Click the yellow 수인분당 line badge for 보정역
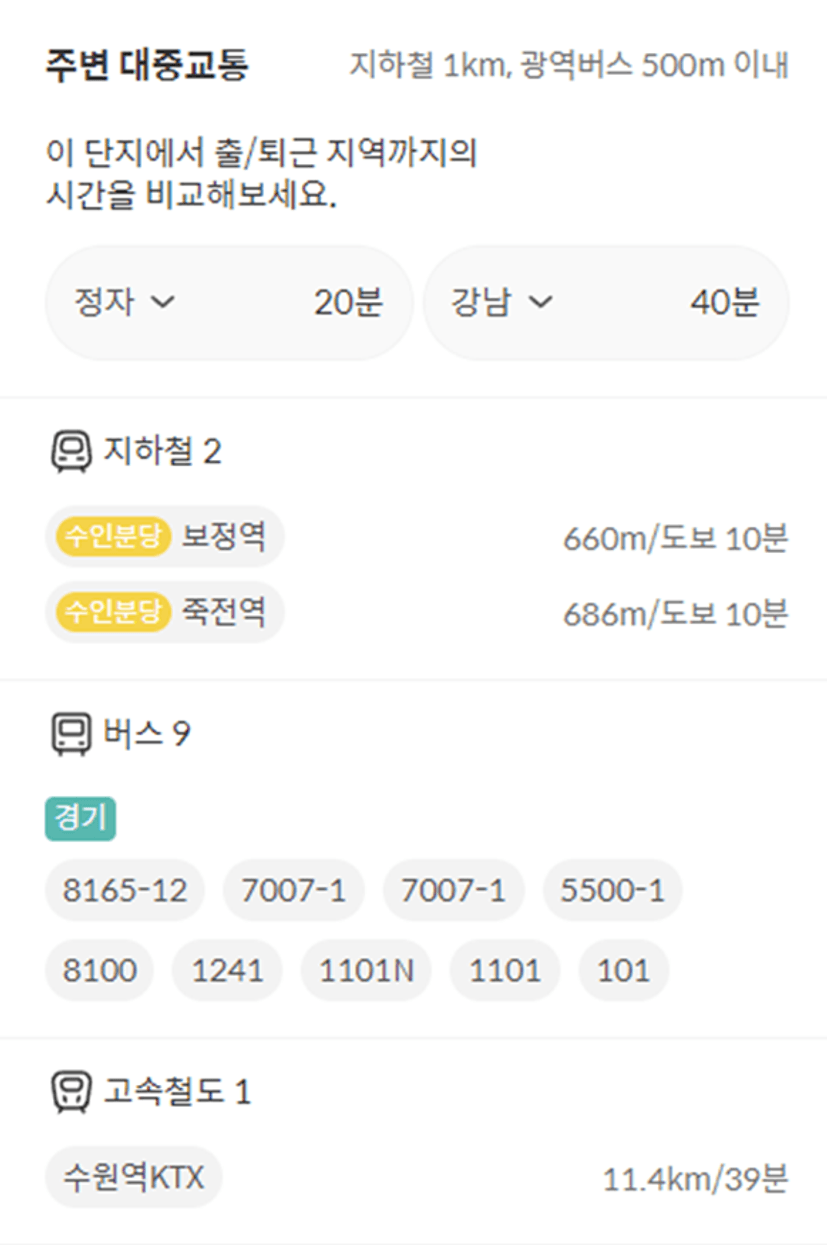The width and height of the screenshot is (827, 1245). 113,537
